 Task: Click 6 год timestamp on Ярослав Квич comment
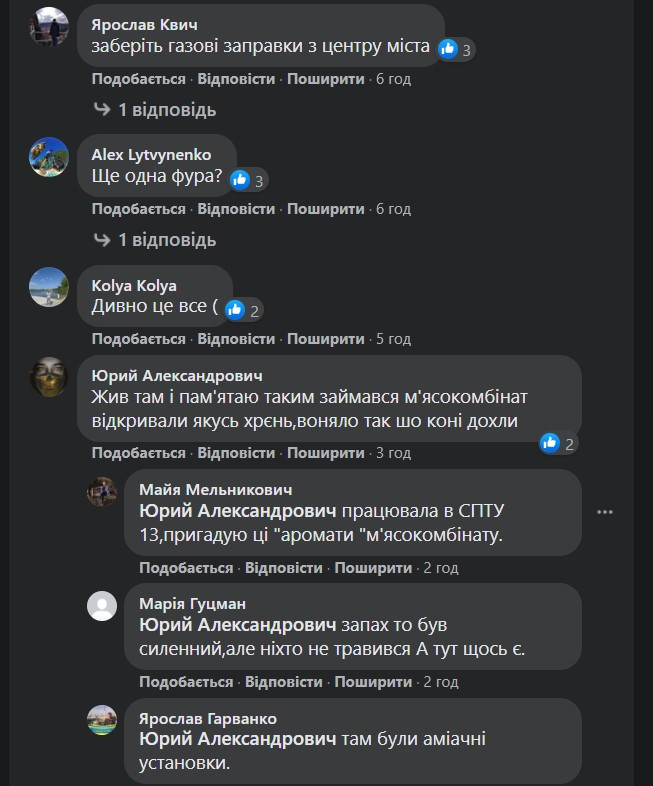393,79
